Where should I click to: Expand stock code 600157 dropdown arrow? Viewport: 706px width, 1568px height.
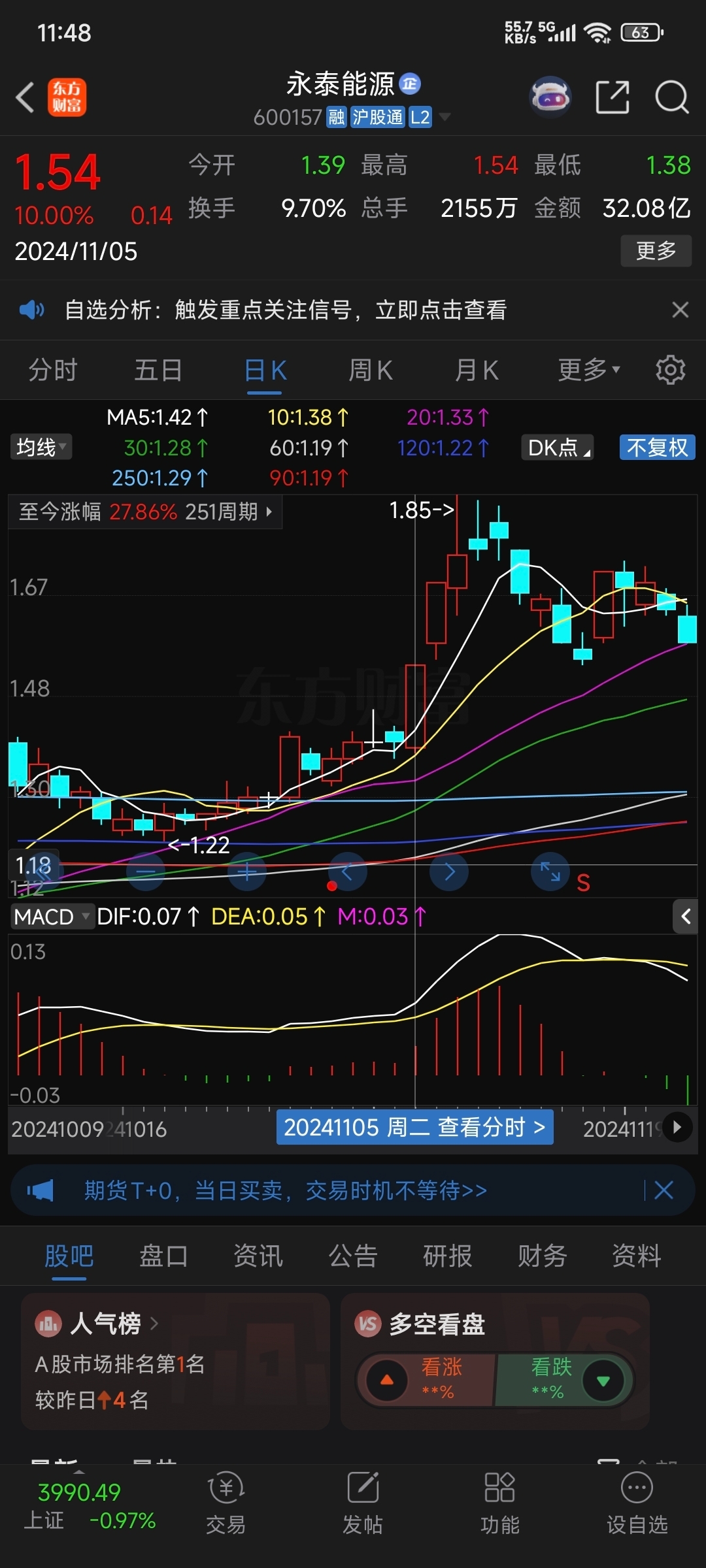point(445,117)
